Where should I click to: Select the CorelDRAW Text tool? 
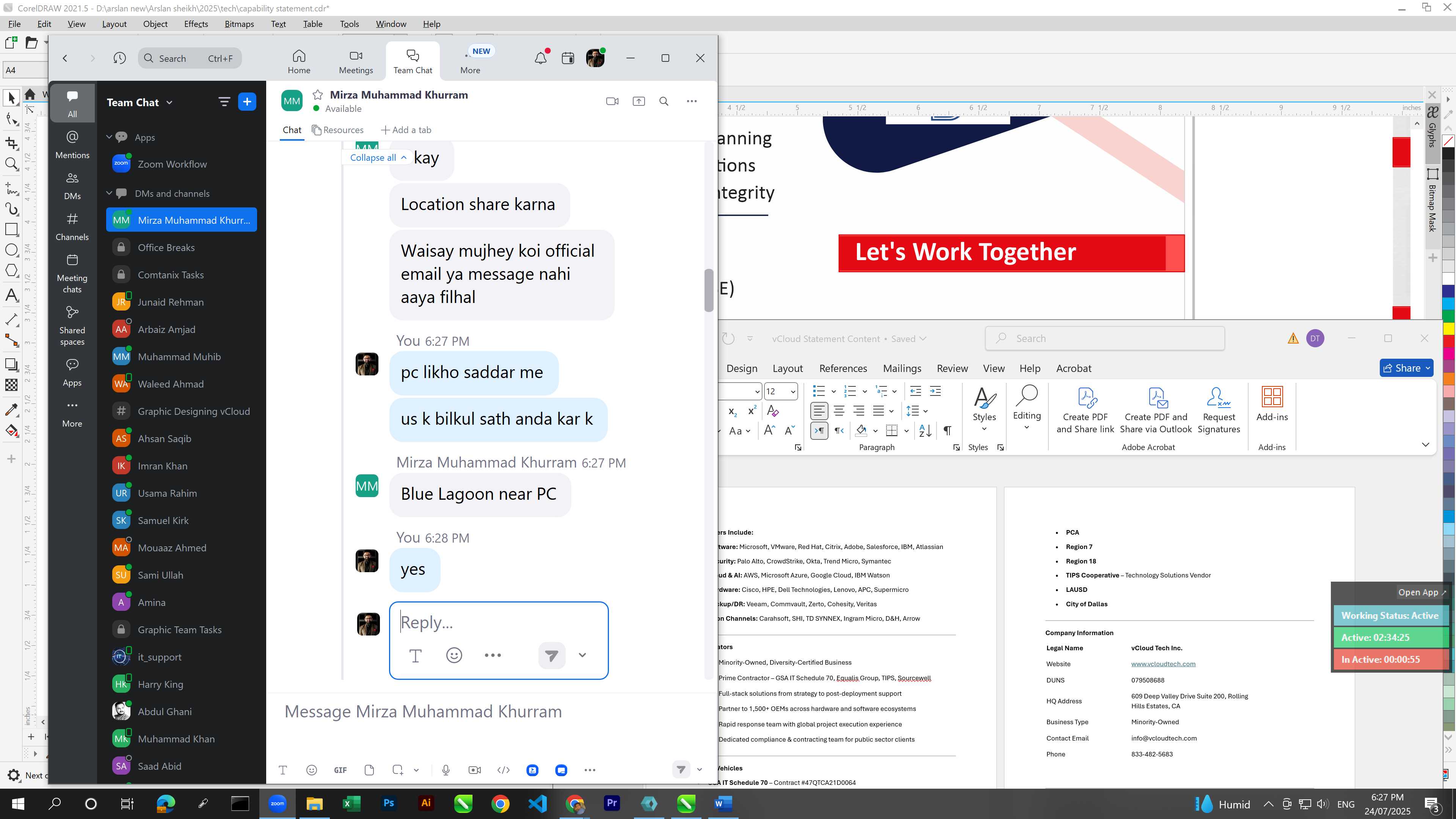(x=11, y=295)
